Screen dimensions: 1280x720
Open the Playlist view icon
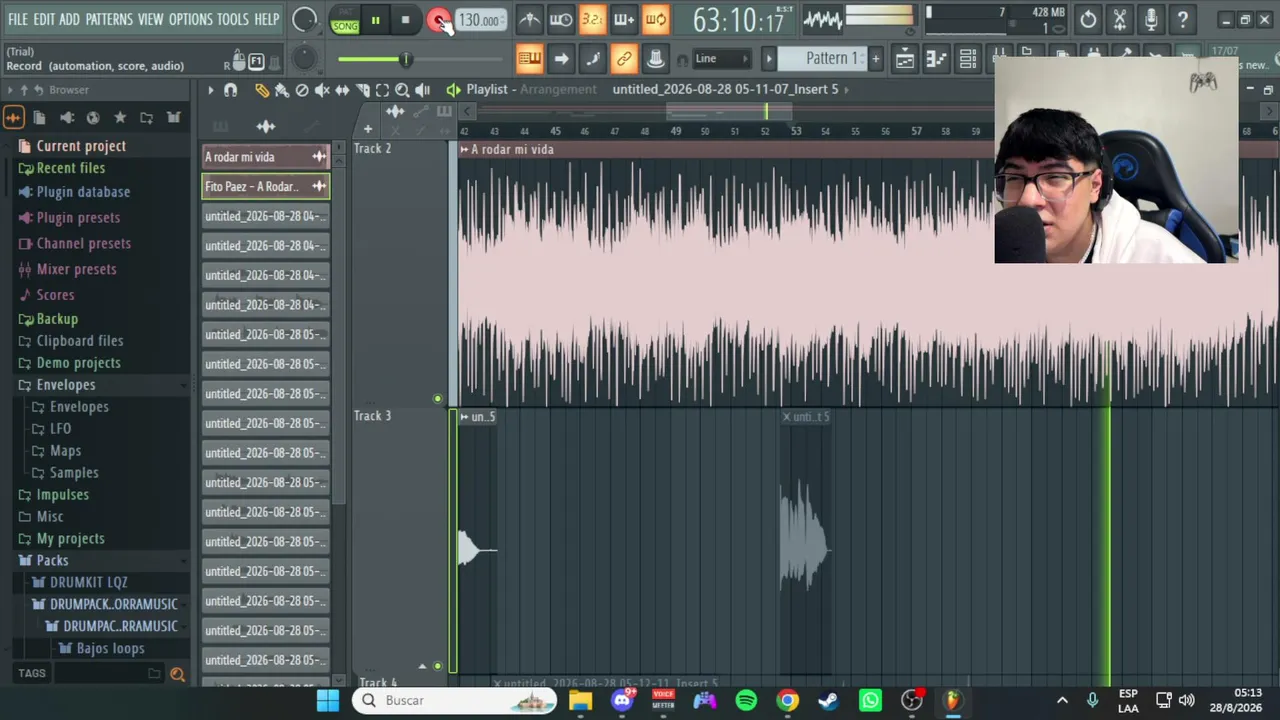904,59
